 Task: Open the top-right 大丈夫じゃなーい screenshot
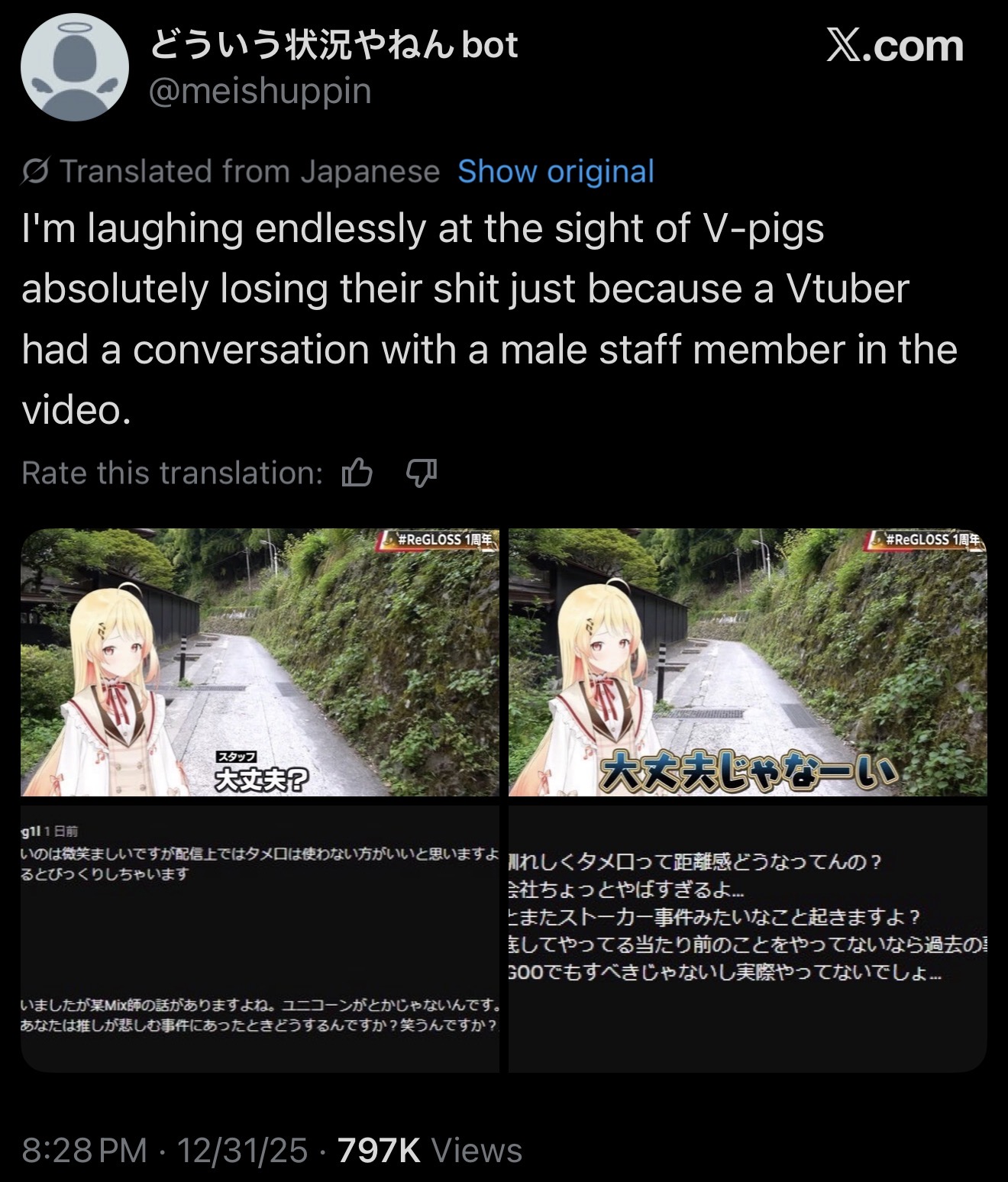click(748, 662)
